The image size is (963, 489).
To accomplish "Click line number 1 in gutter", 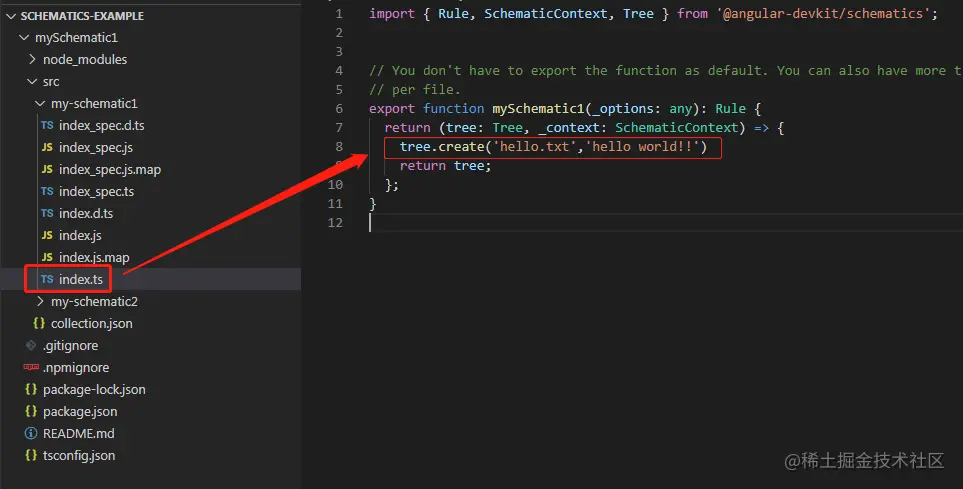I will (339, 14).
